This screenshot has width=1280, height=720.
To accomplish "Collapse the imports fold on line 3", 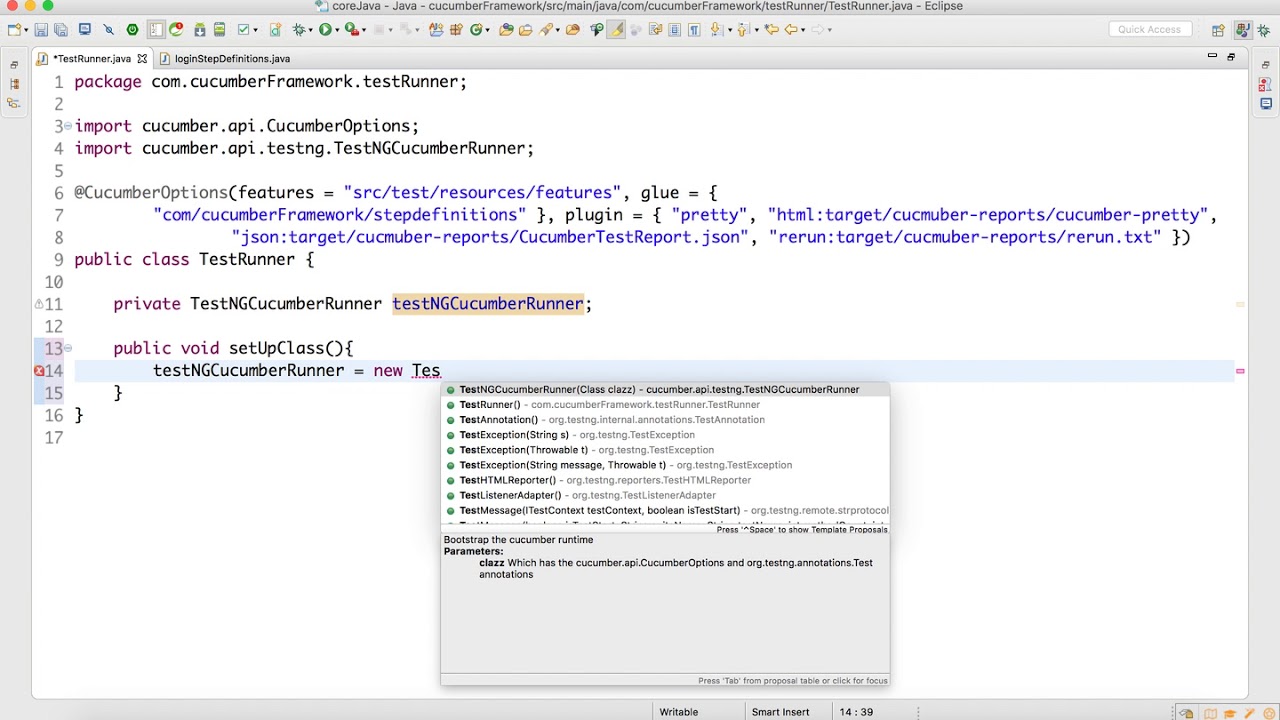I will click(68, 126).
